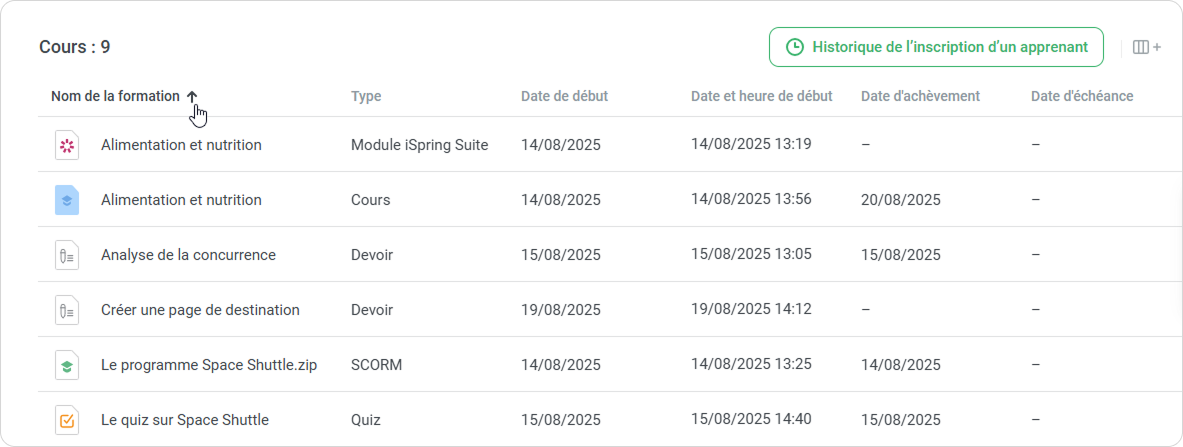Screen dimensions: 1183x447
Task: Click the green SCORM package icon
Action: tap(66, 365)
